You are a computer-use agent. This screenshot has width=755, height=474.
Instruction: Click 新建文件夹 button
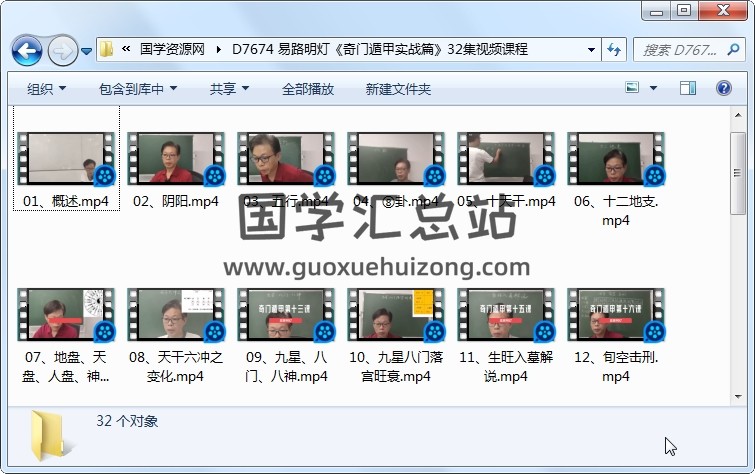coord(398,89)
